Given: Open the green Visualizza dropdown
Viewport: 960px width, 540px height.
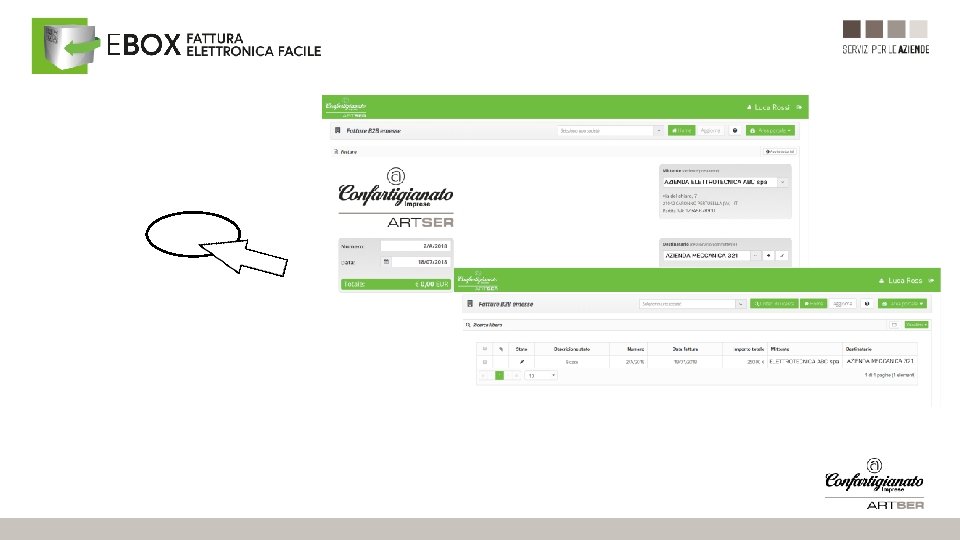Looking at the screenshot, I should (917, 324).
